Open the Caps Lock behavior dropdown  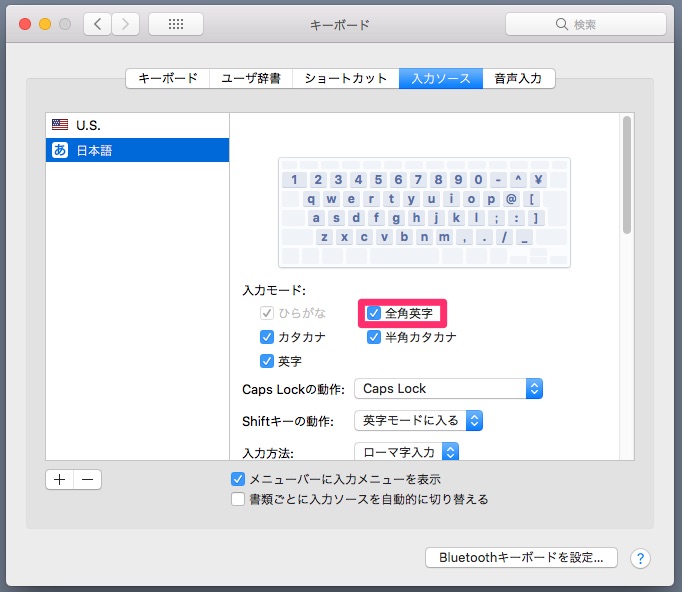448,388
